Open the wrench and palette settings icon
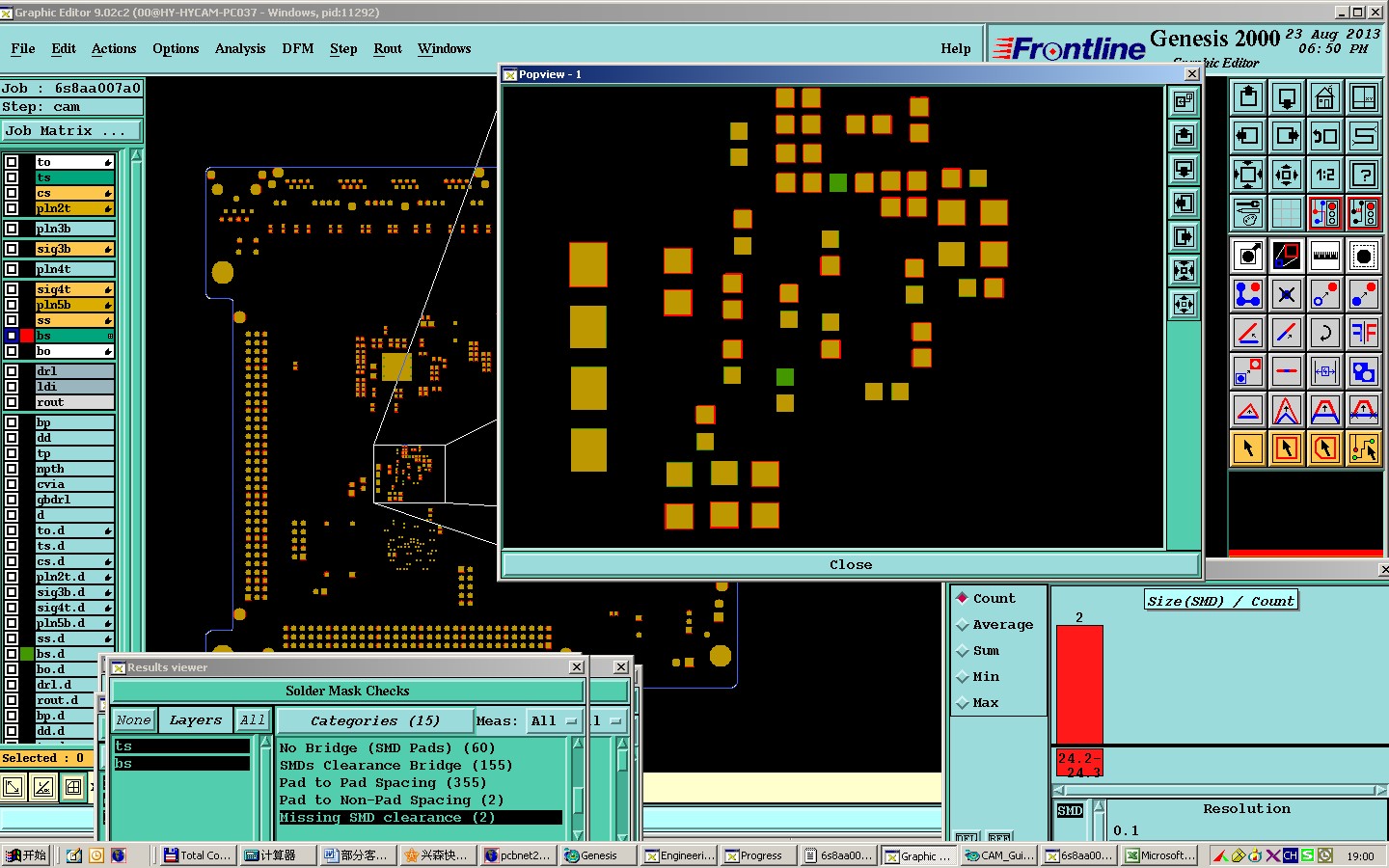1389x868 pixels. [x=1248, y=213]
